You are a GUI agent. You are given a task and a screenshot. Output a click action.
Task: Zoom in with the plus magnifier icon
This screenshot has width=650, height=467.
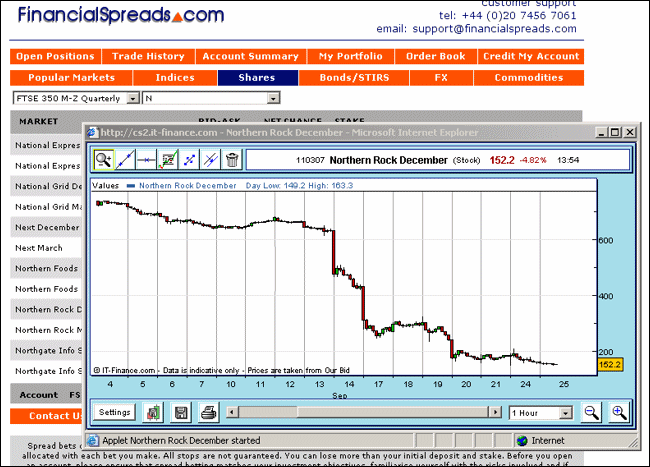click(x=619, y=413)
